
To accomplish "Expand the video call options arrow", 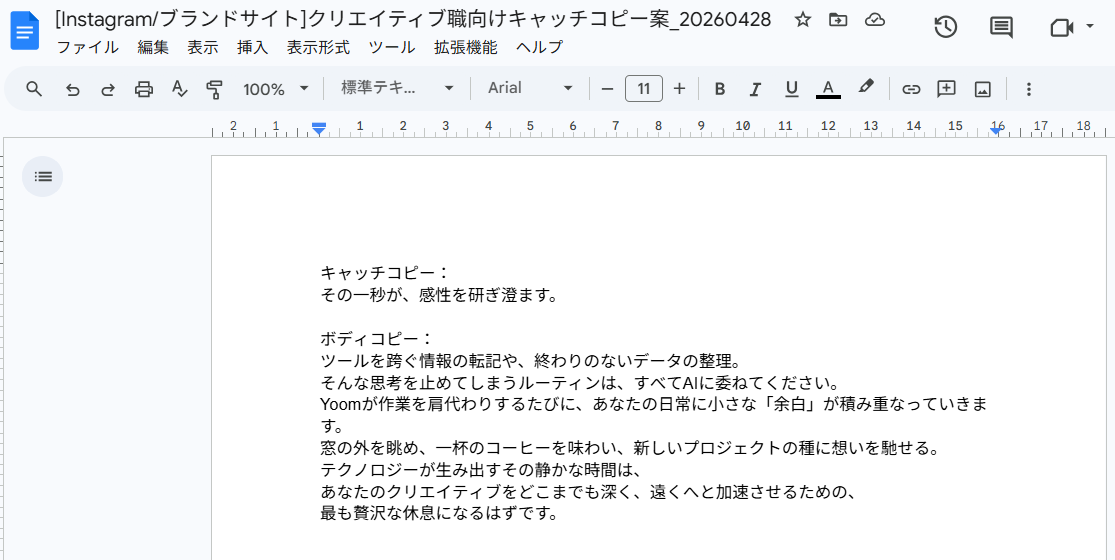I will [1090, 27].
